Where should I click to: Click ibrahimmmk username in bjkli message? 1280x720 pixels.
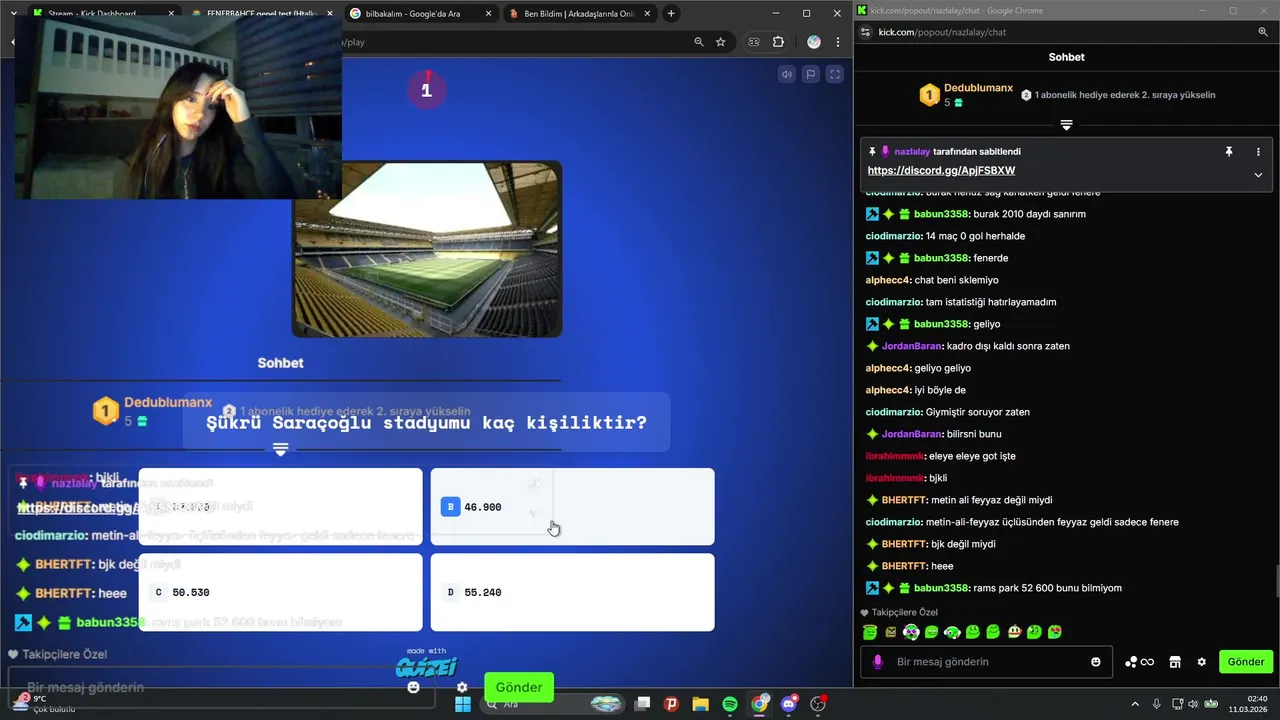[895, 478]
